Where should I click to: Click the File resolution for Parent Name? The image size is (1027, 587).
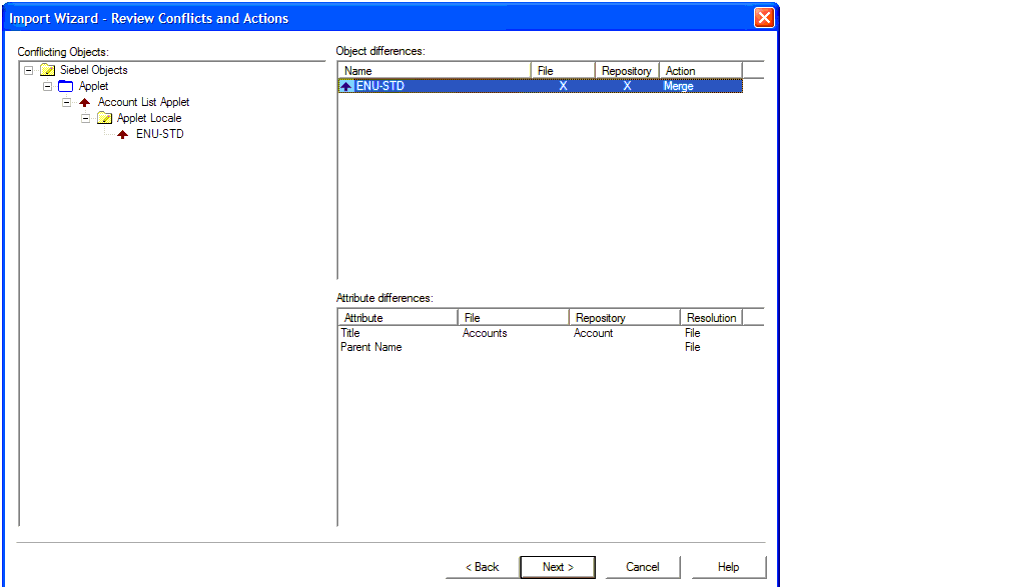point(692,347)
